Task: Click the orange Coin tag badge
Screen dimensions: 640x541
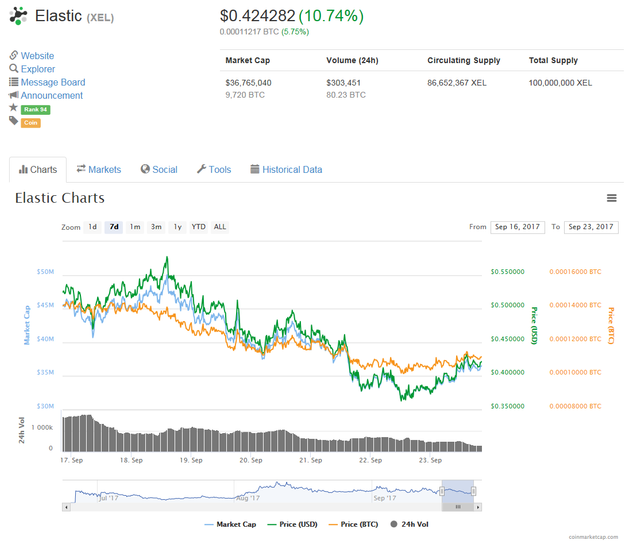Action: coord(31,122)
